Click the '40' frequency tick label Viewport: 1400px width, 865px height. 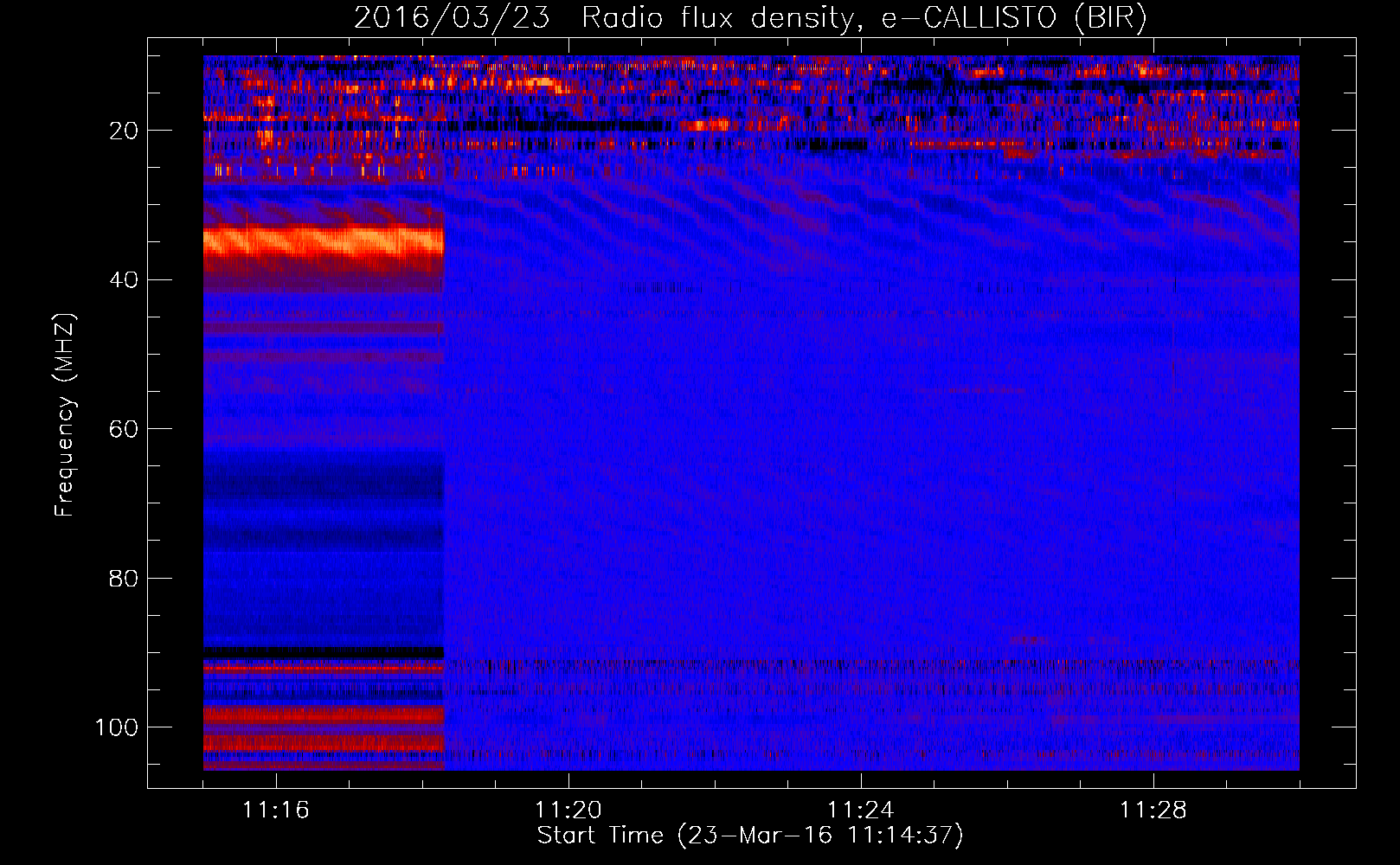(124, 280)
